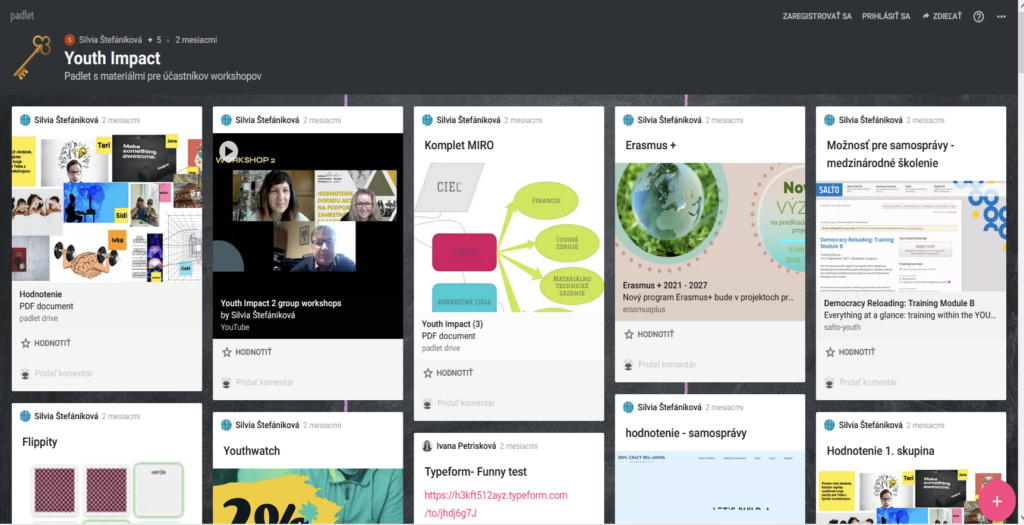Click the golden key padlet icon
Viewport: 1024px width, 525px height.
click(x=32, y=57)
